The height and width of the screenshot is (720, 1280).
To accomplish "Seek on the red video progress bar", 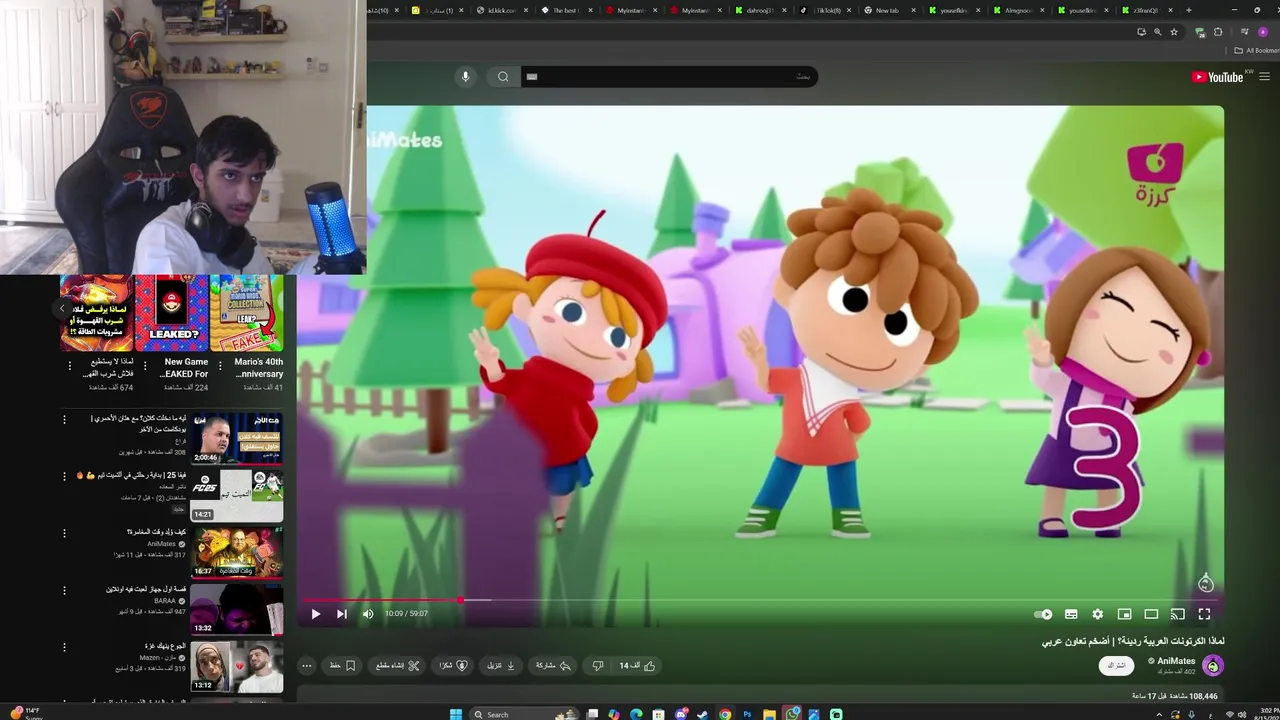I will click(760, 600).
